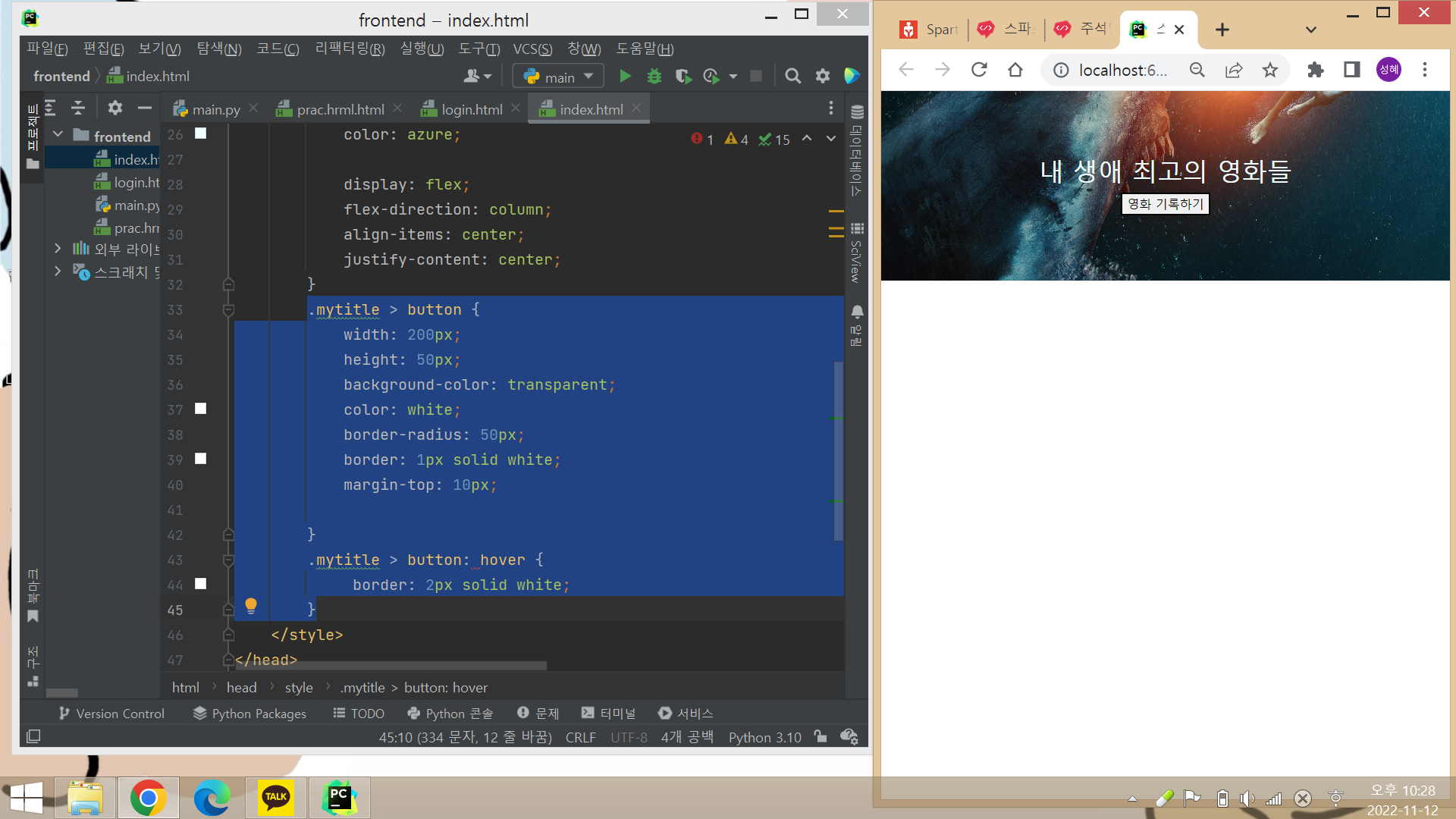Image resolution: width=1456 pixels, height=819 pixels.
Task: Open the 리팩터링 menu
Action: 350,49
